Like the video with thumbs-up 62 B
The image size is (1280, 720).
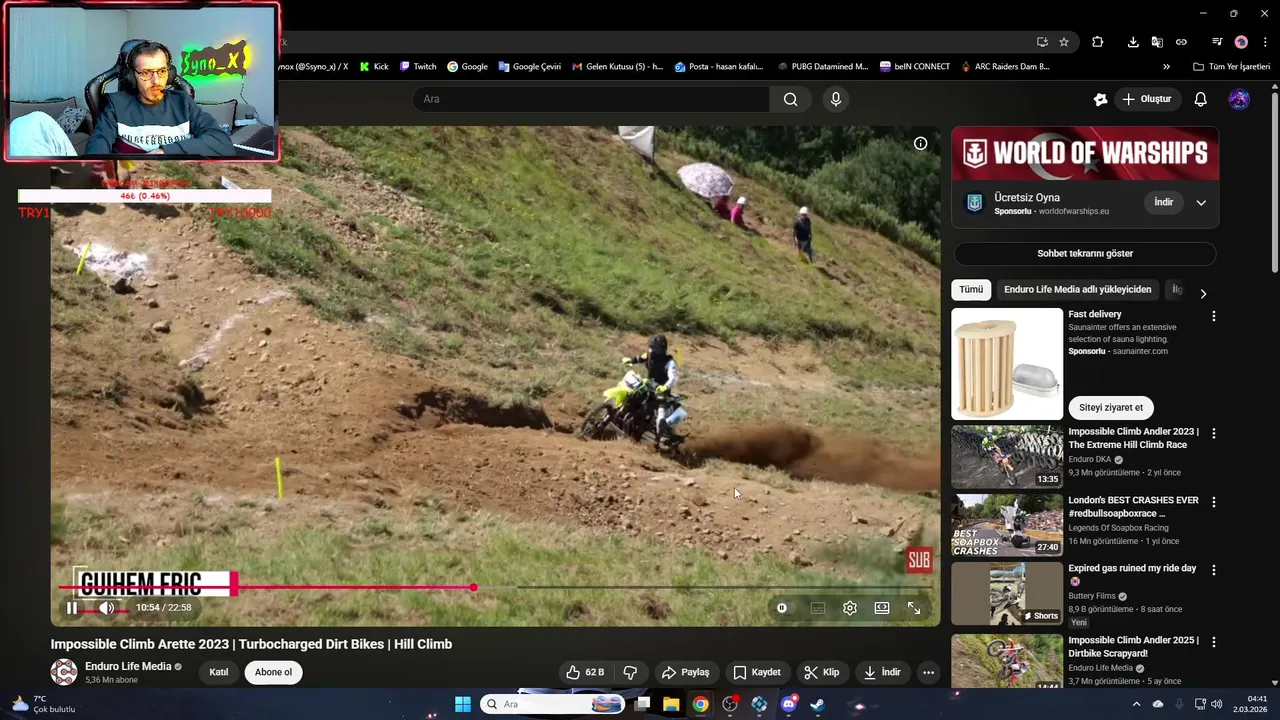(585, 672)
